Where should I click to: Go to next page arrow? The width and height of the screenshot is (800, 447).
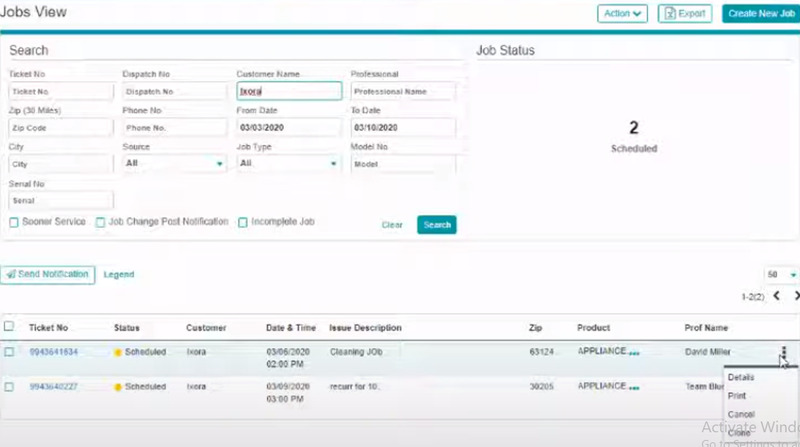click(x=796, y=295)
